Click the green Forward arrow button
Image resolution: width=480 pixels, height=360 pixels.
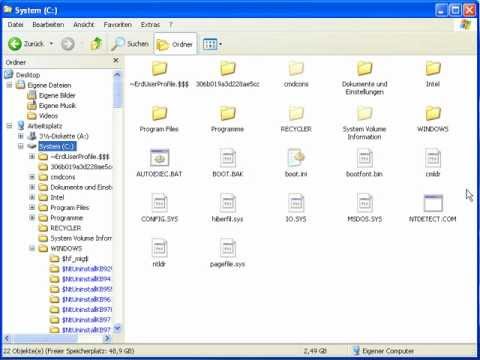68,44
